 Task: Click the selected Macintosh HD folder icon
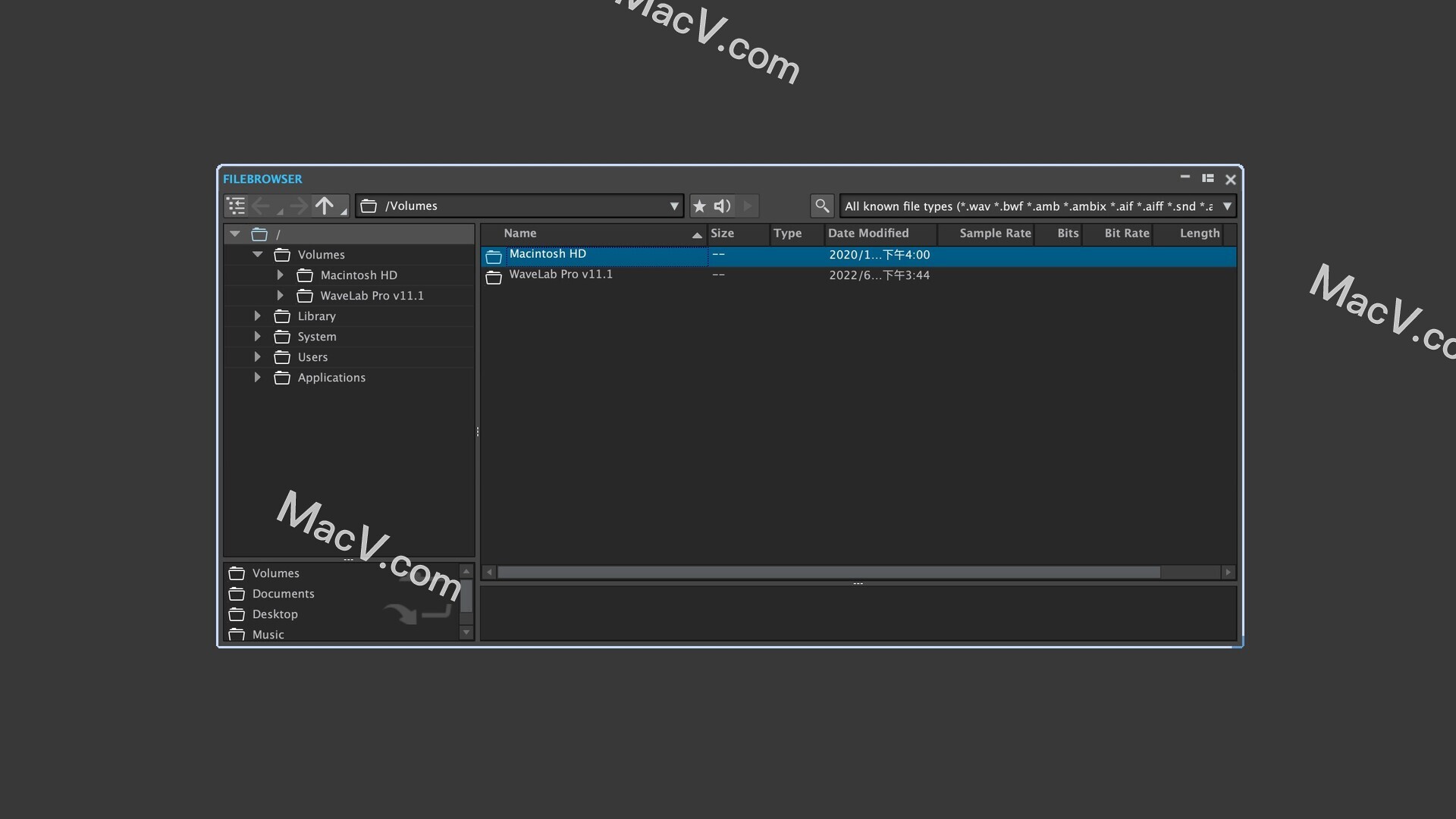click(494, 256)
